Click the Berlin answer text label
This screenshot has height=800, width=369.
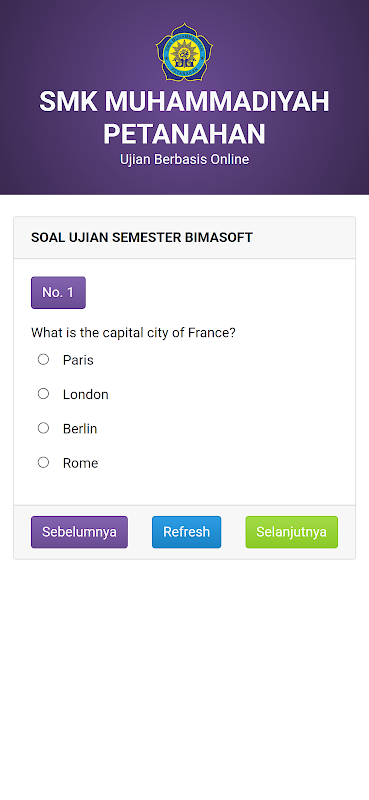pos(80,429)
